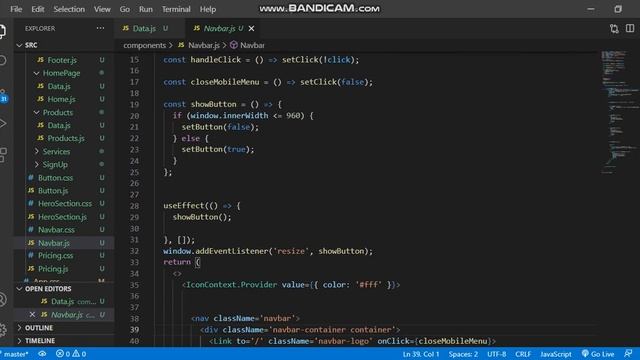Viewport: 640px width, 360px height.
Task: Open Footer.js in the explorer
Action: click(x=62, y=60)
